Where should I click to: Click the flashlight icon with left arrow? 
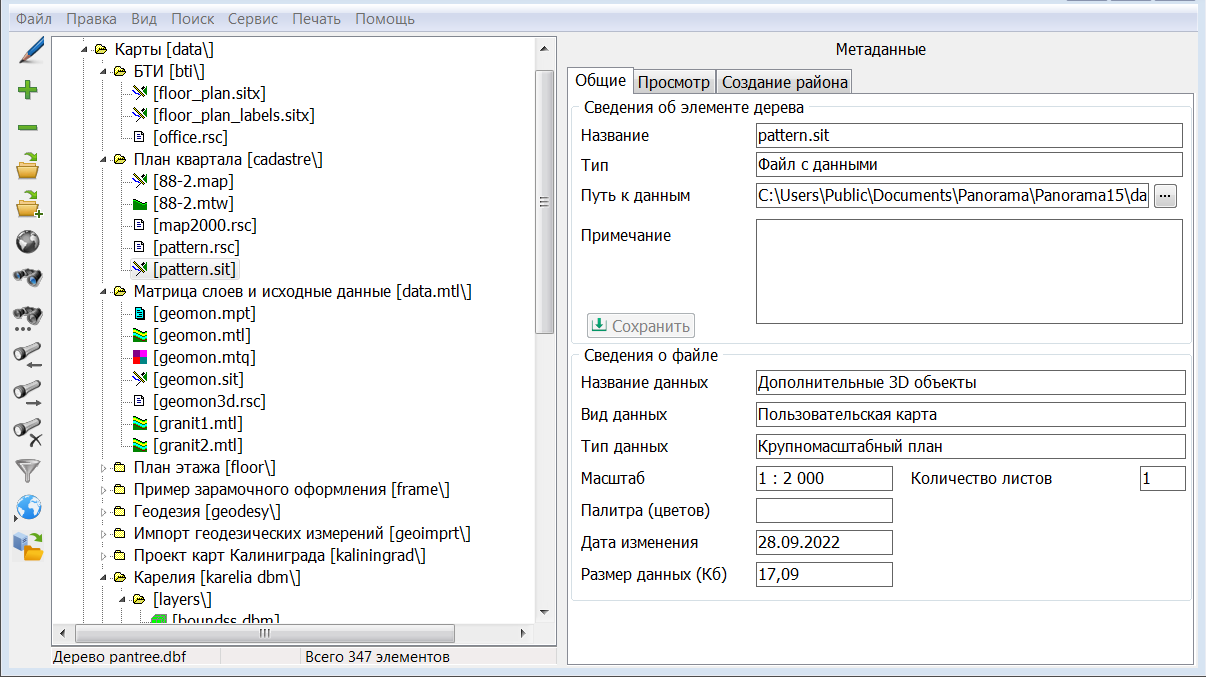[x=28, y=353]
